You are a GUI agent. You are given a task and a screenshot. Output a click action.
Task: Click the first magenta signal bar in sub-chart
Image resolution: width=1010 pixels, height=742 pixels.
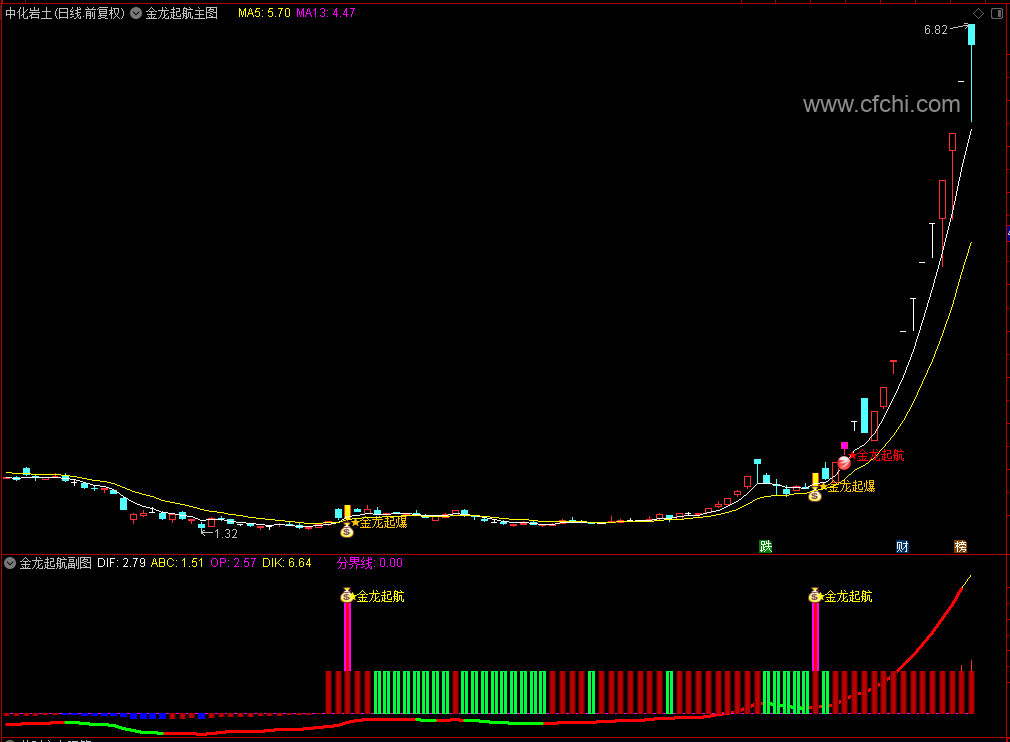[x=347, y=637]
